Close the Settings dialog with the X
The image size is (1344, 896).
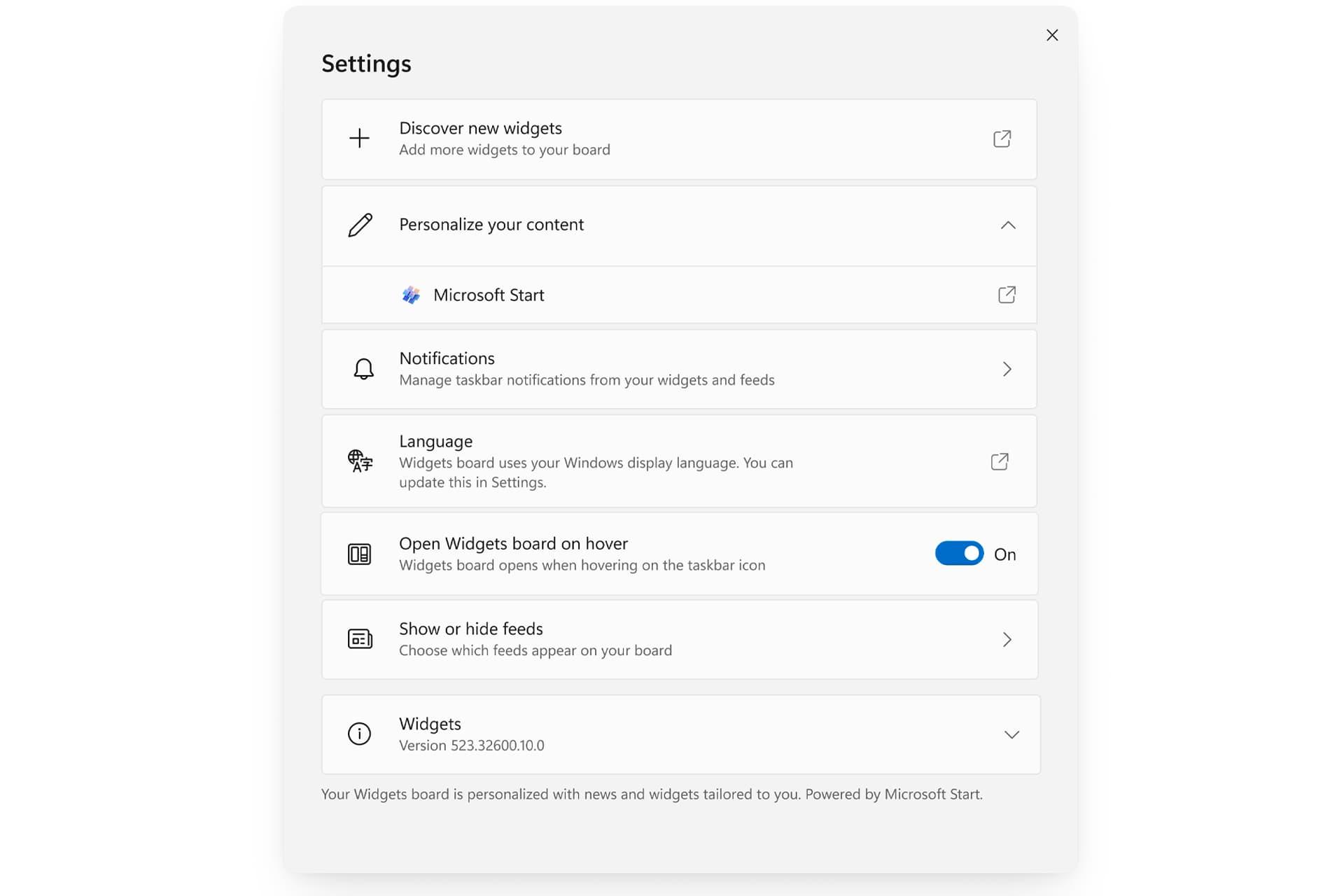coord(1052,35)
